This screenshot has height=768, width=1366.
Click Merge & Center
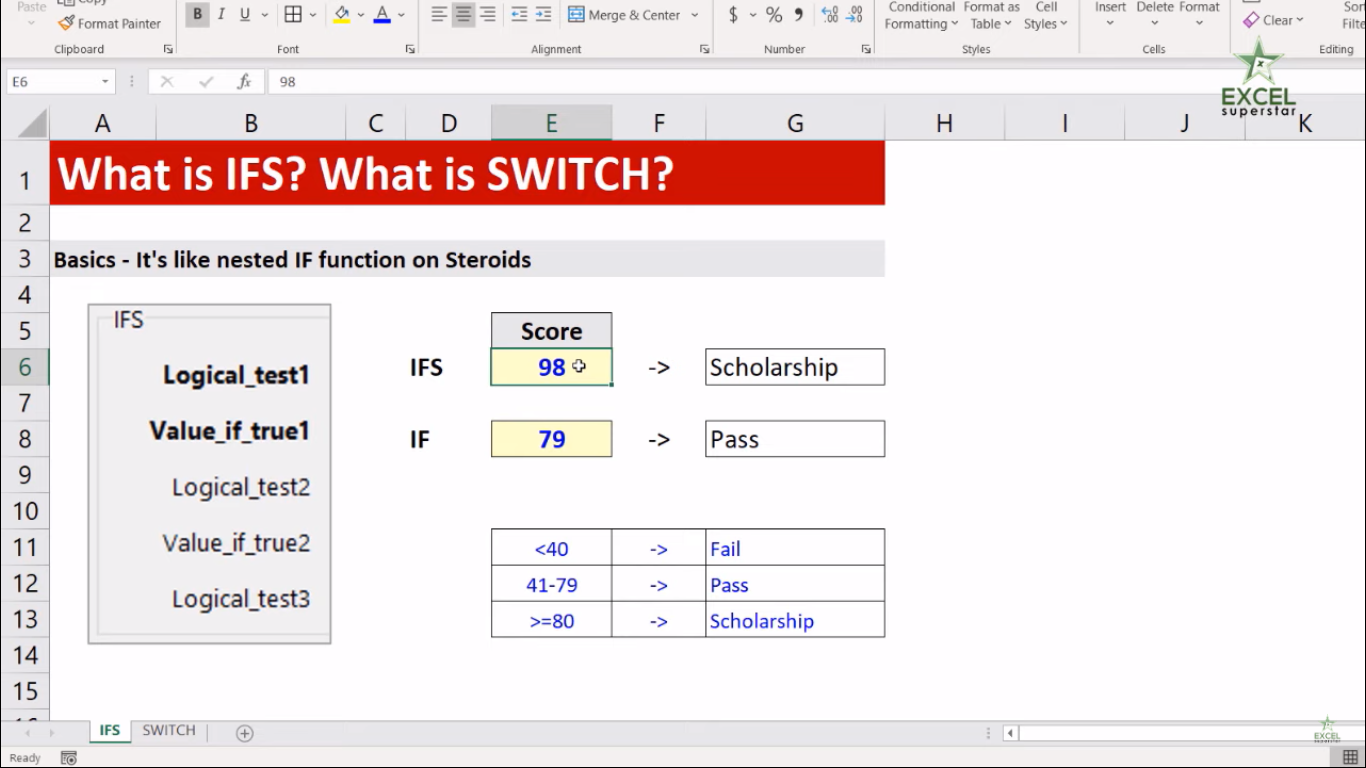[x=624, y=15]
